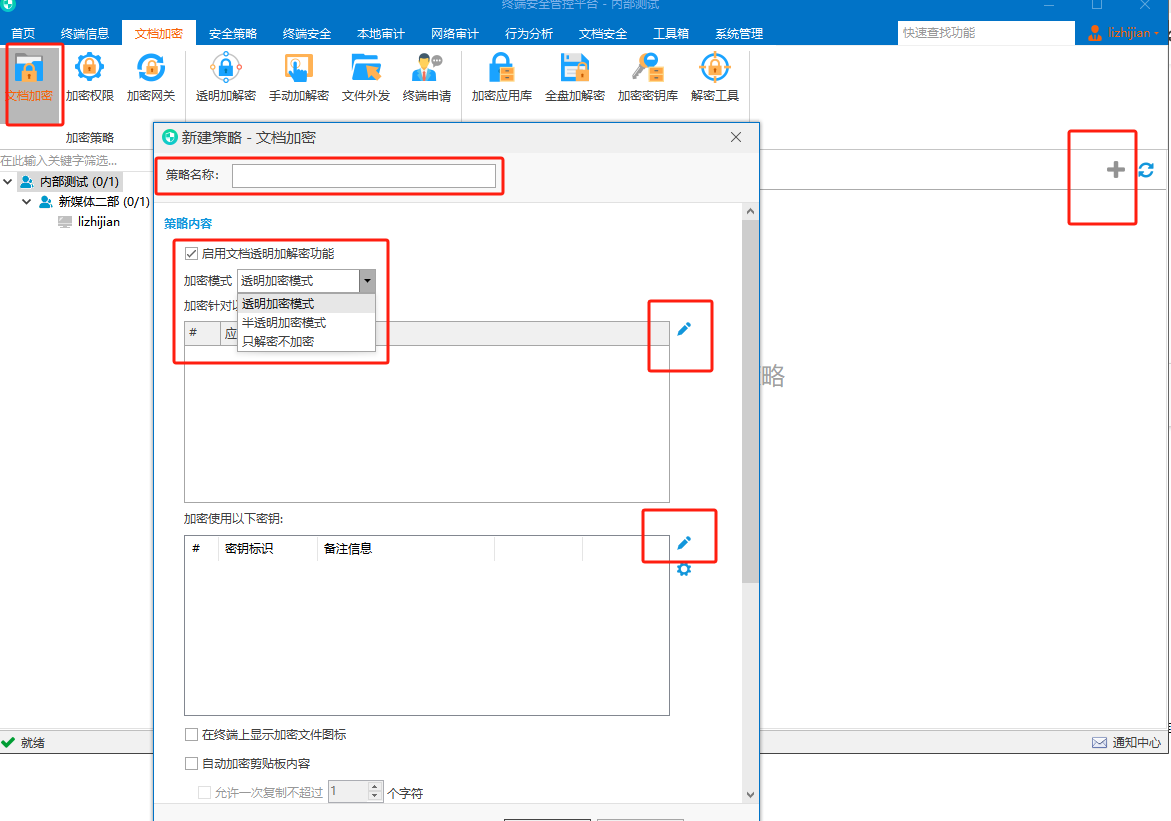Click the keyword filter box above the tree

[x=76, y=161]
